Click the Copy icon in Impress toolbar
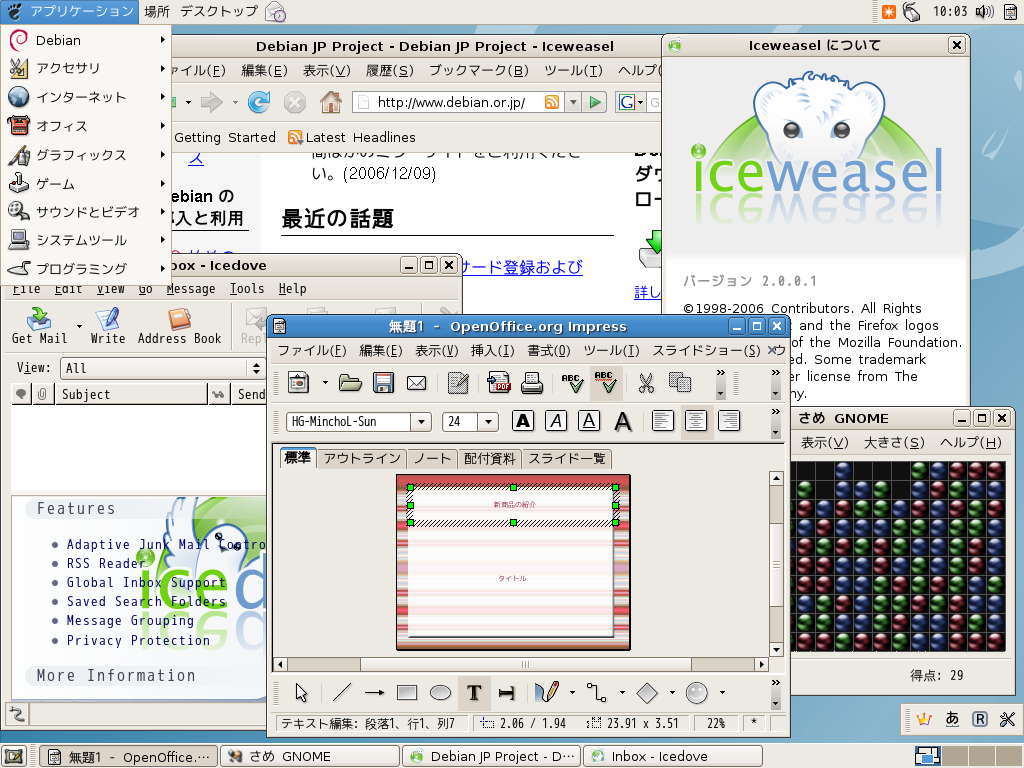1024x768 pixels. pos(680,383)
